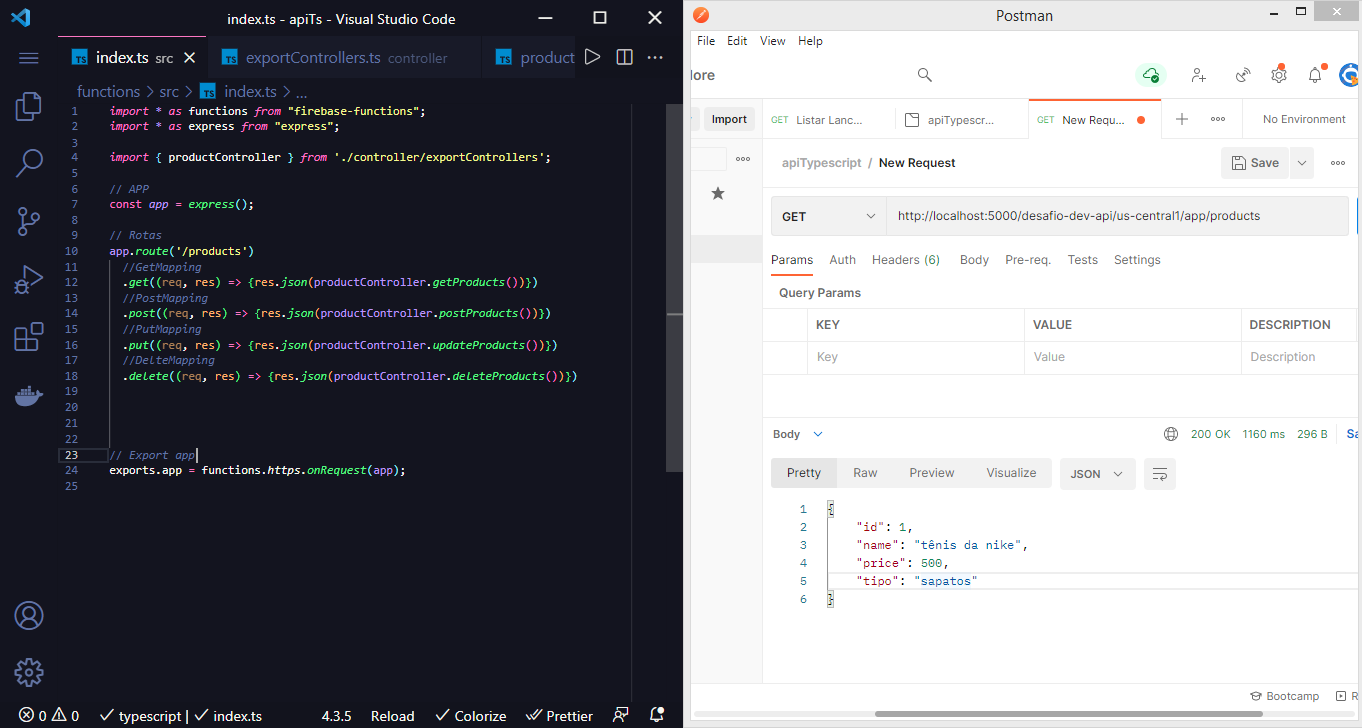Open VS Code Manage gear icon
Viewport: 1362px width, 728px height.
coord(29,671)
